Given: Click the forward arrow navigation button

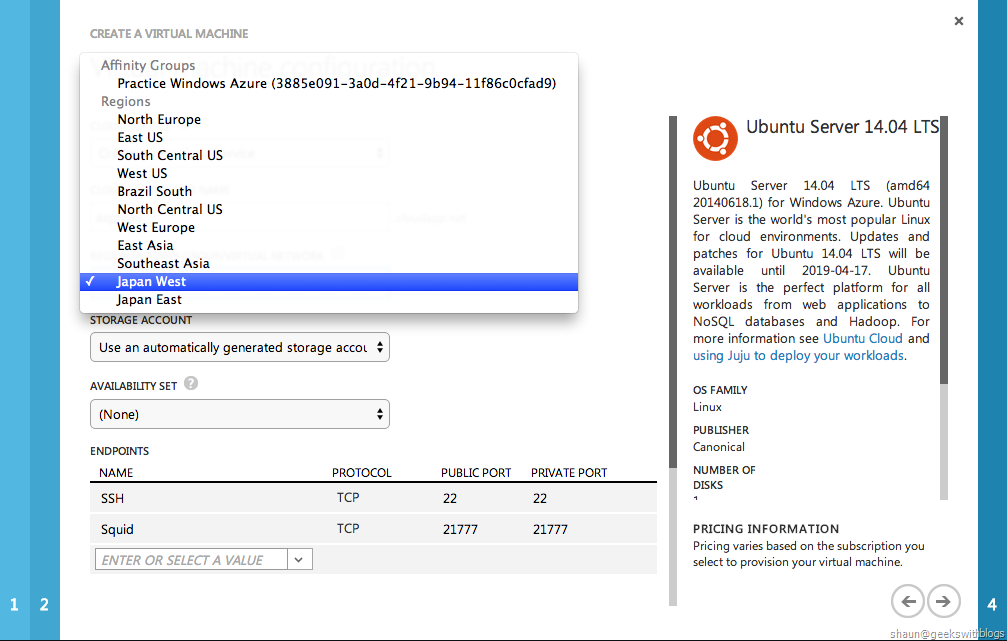Looking at the screenshot, I should pos(943,601).
